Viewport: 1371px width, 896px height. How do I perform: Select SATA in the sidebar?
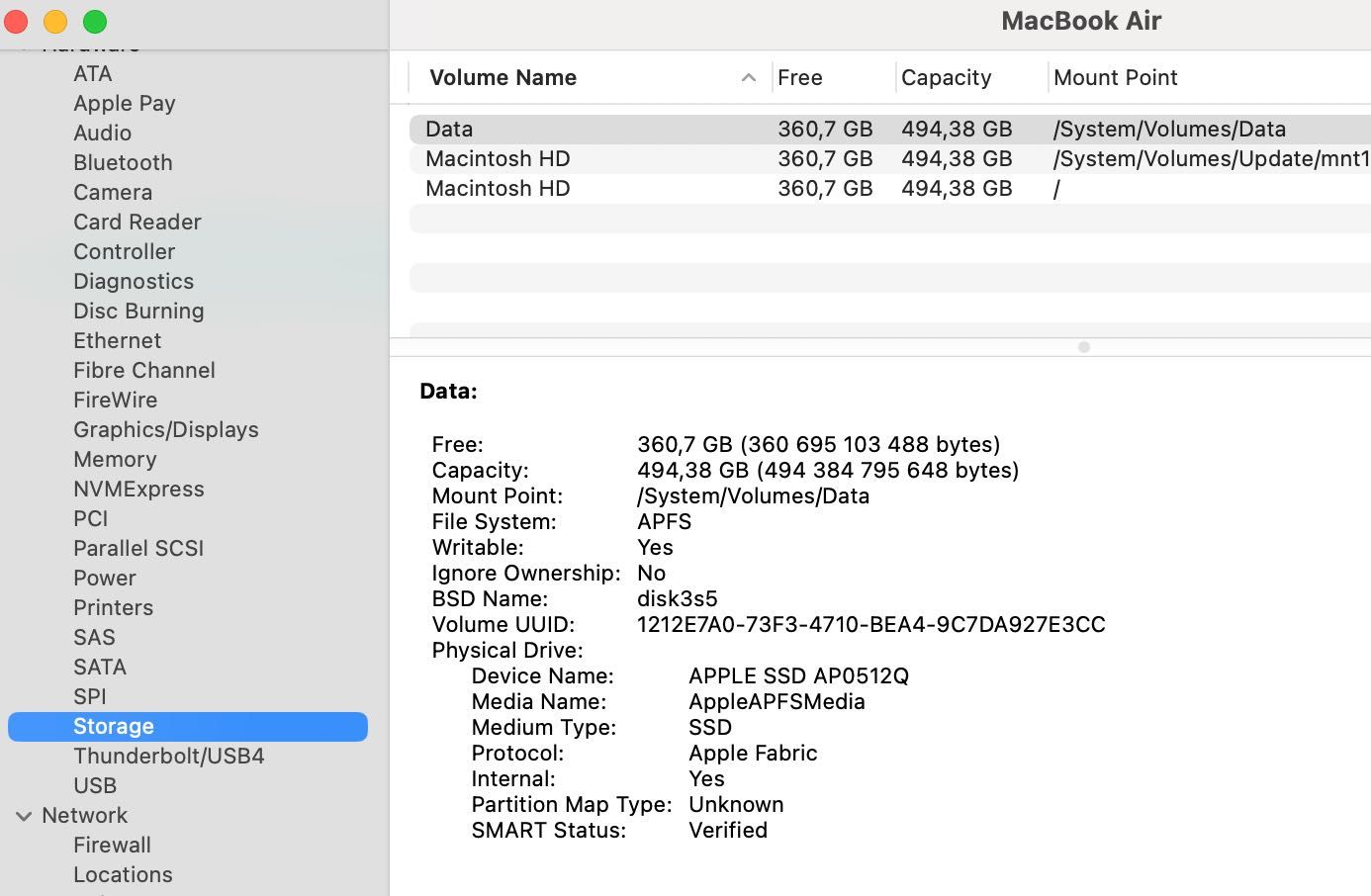pos(100,667)
